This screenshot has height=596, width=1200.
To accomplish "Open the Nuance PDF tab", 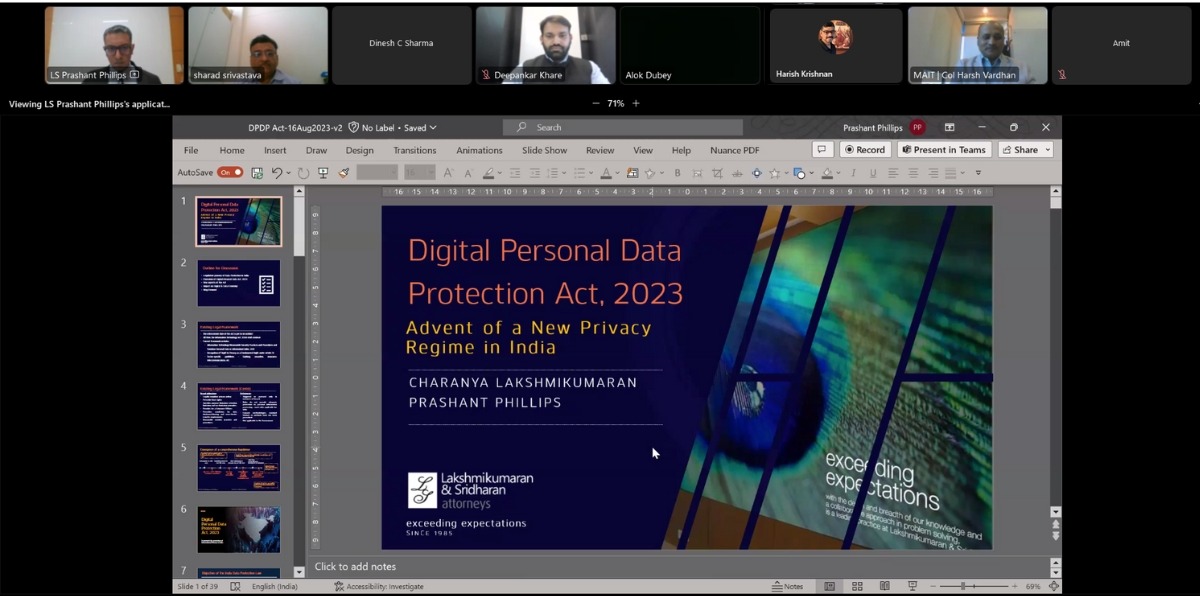I will click(735, 150).
